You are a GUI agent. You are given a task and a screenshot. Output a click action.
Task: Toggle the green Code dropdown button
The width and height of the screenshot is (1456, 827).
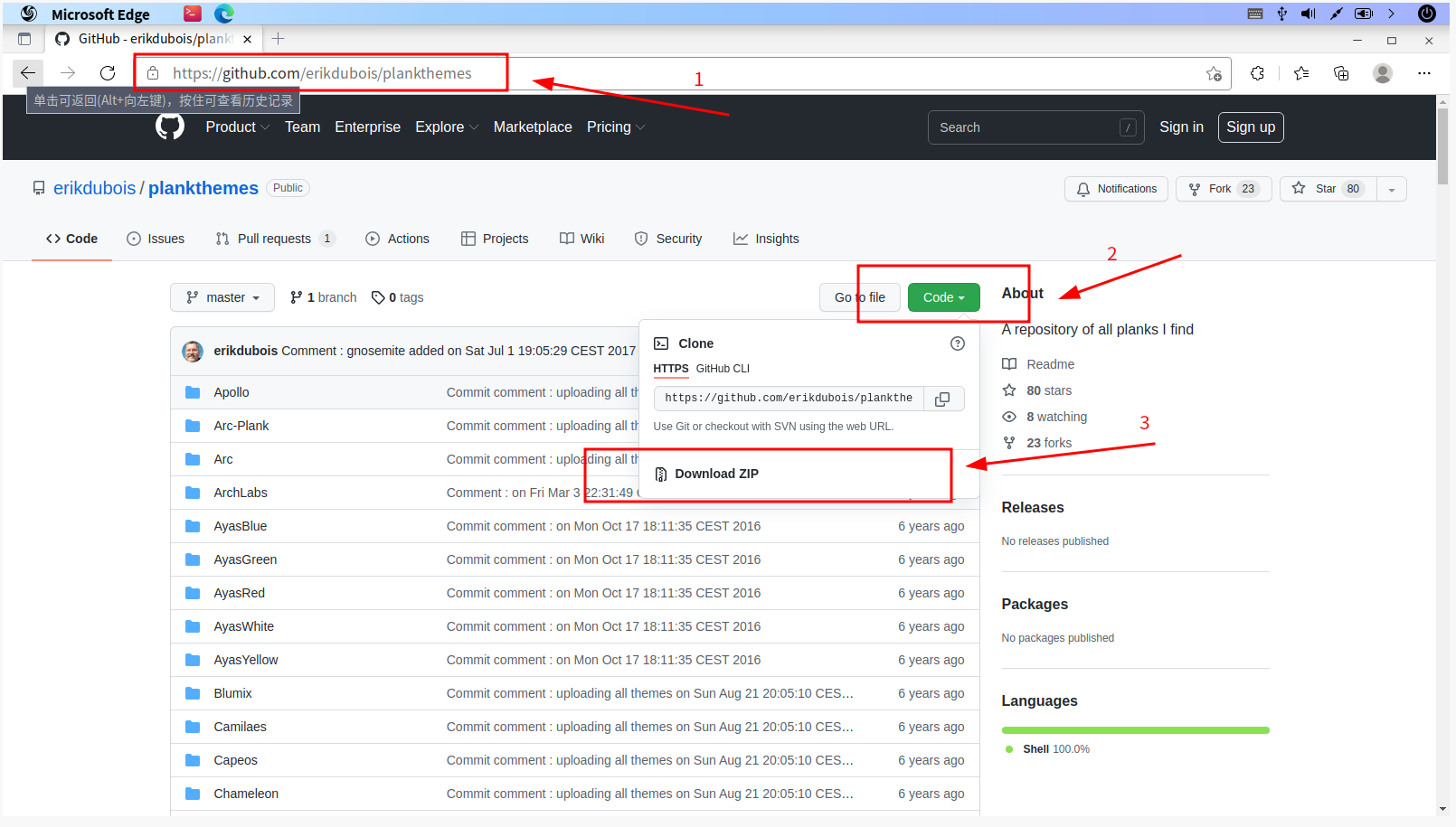[943, 297]
